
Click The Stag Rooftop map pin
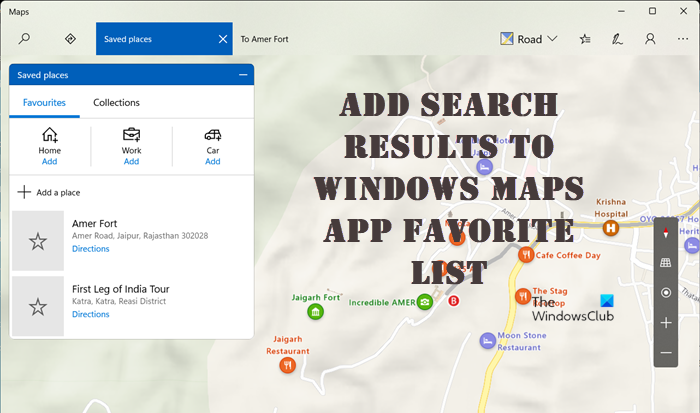point(523,296)
